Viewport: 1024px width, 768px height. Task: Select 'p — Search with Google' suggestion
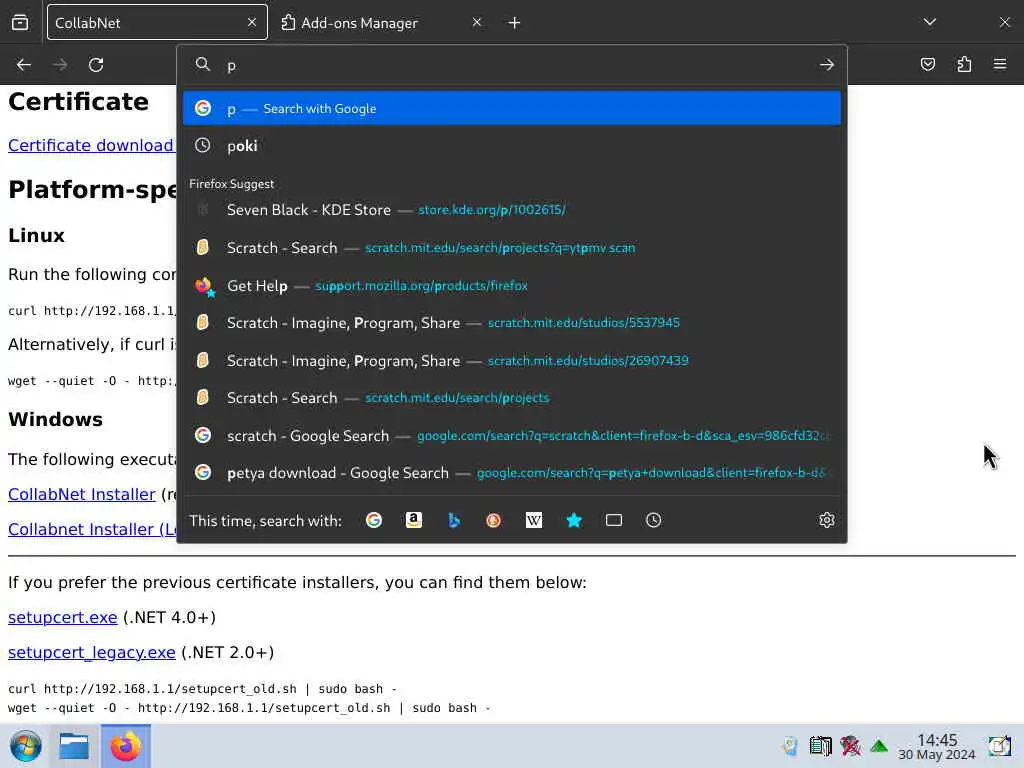coord(512,108)
